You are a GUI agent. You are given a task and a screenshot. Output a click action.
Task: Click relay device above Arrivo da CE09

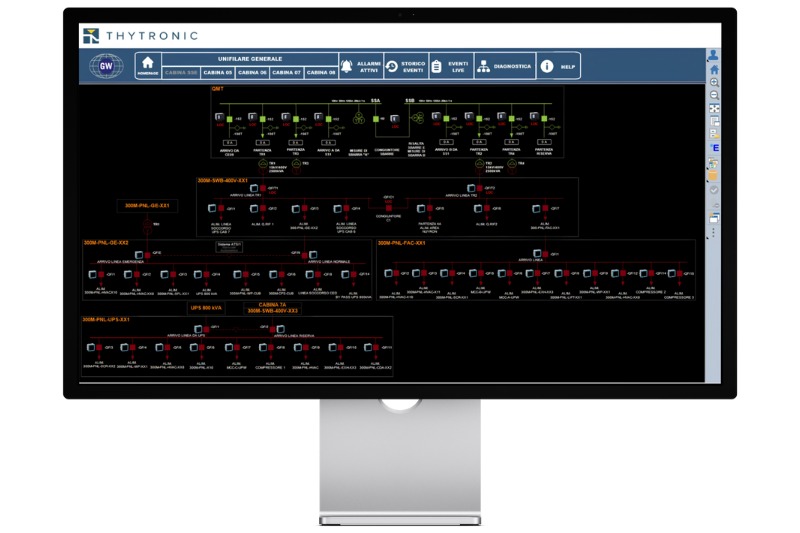click(219, 117)
